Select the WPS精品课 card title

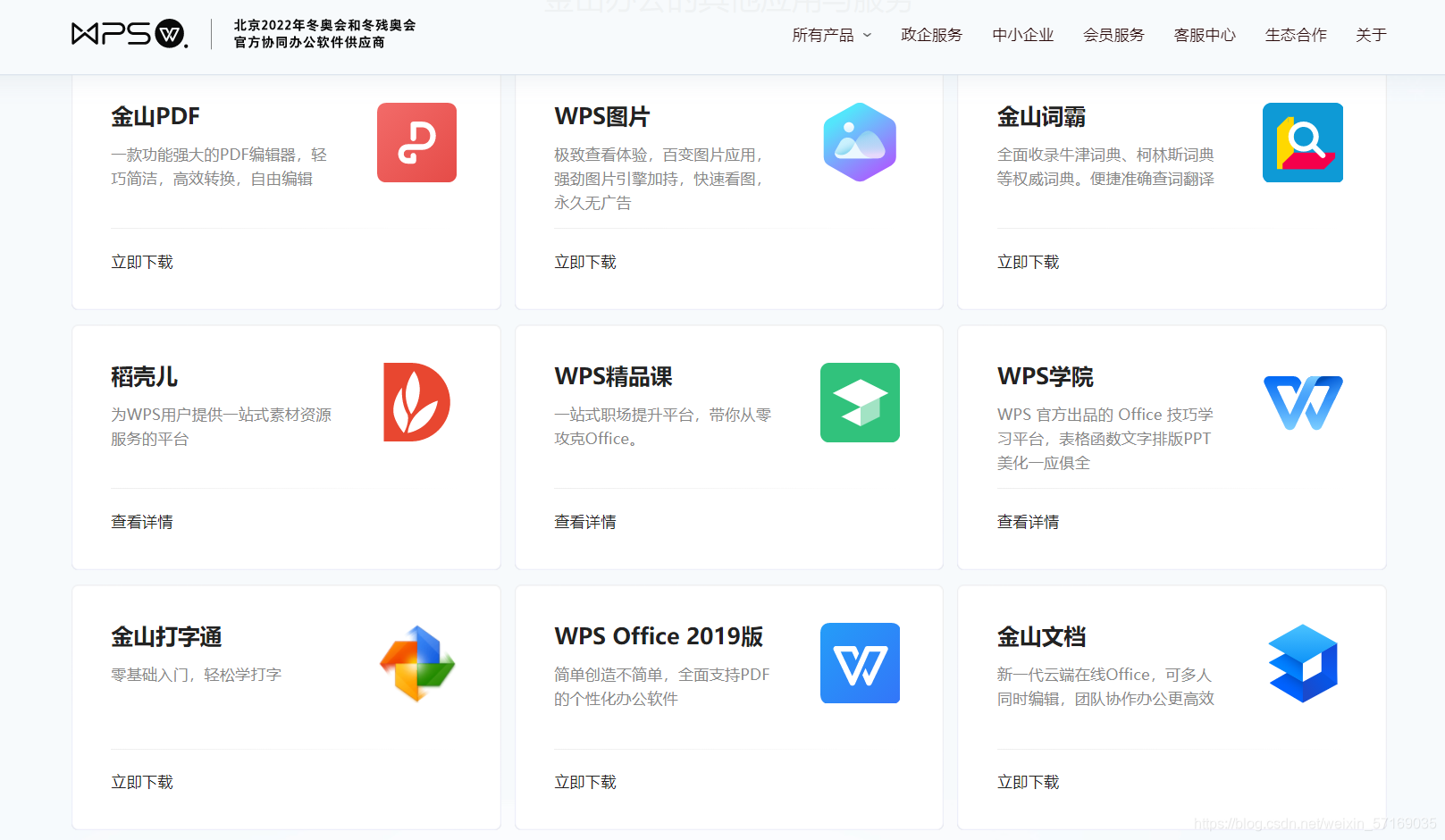click(614, 376)
